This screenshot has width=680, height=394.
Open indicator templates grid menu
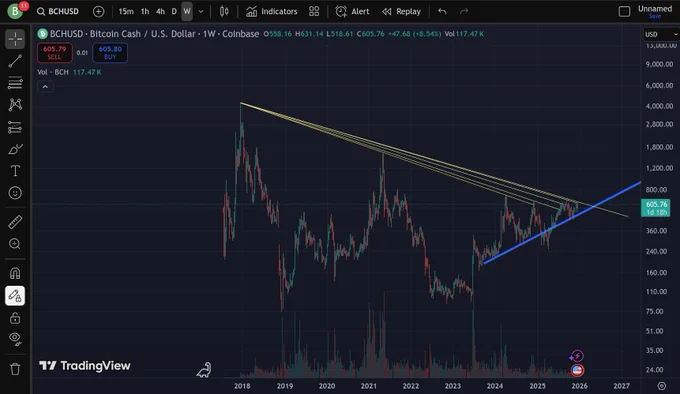[314, 12]
